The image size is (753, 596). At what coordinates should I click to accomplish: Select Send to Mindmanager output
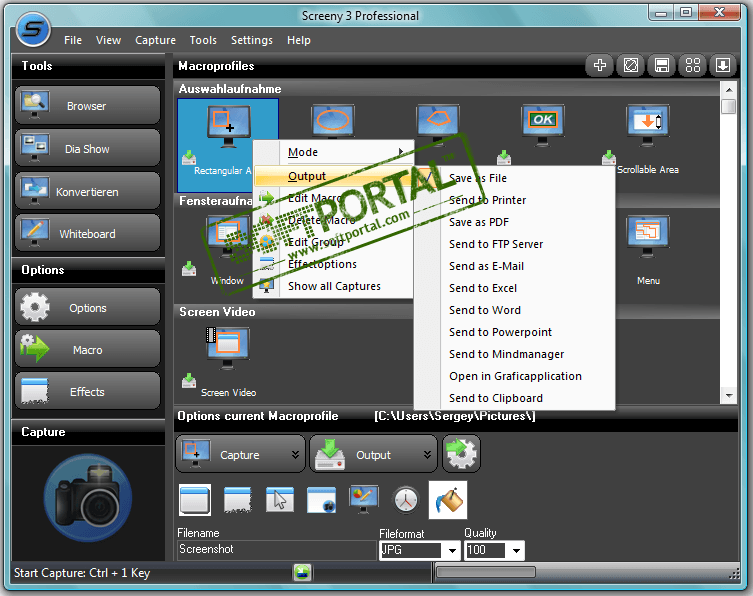click(514, 354)
